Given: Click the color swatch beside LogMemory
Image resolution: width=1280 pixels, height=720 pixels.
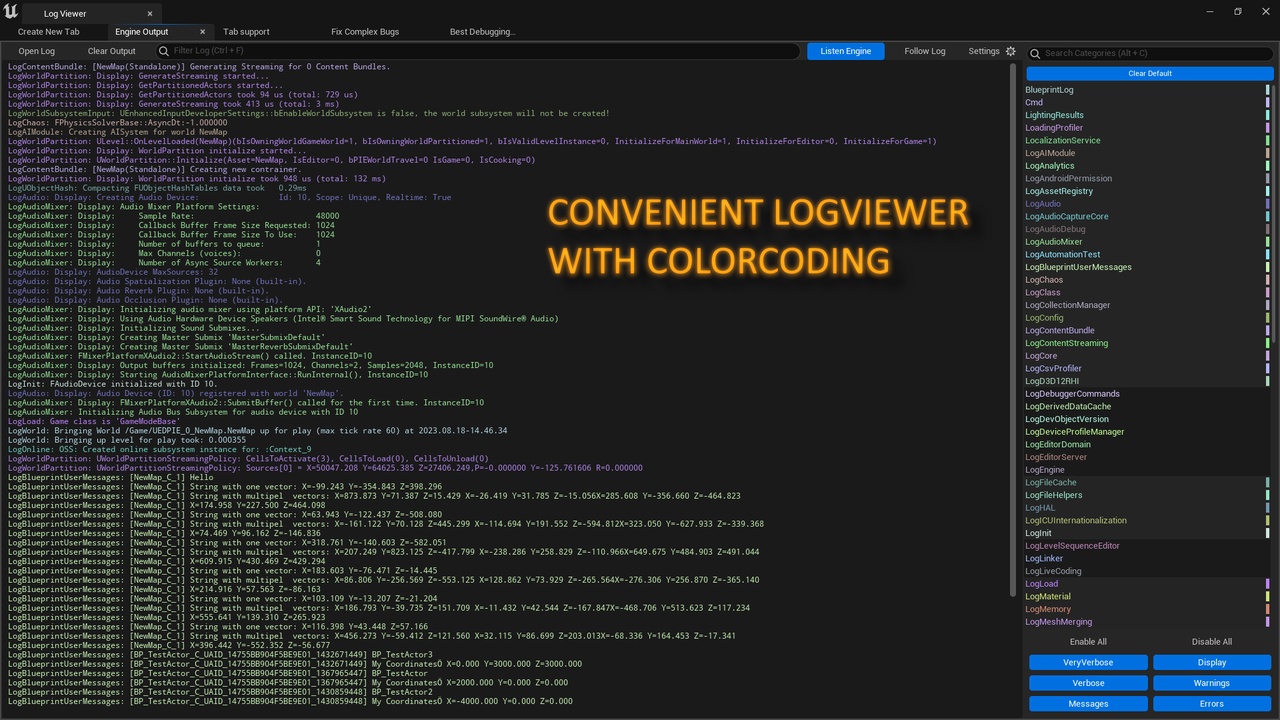Looking at the screenshot, I should [1268, 609].
